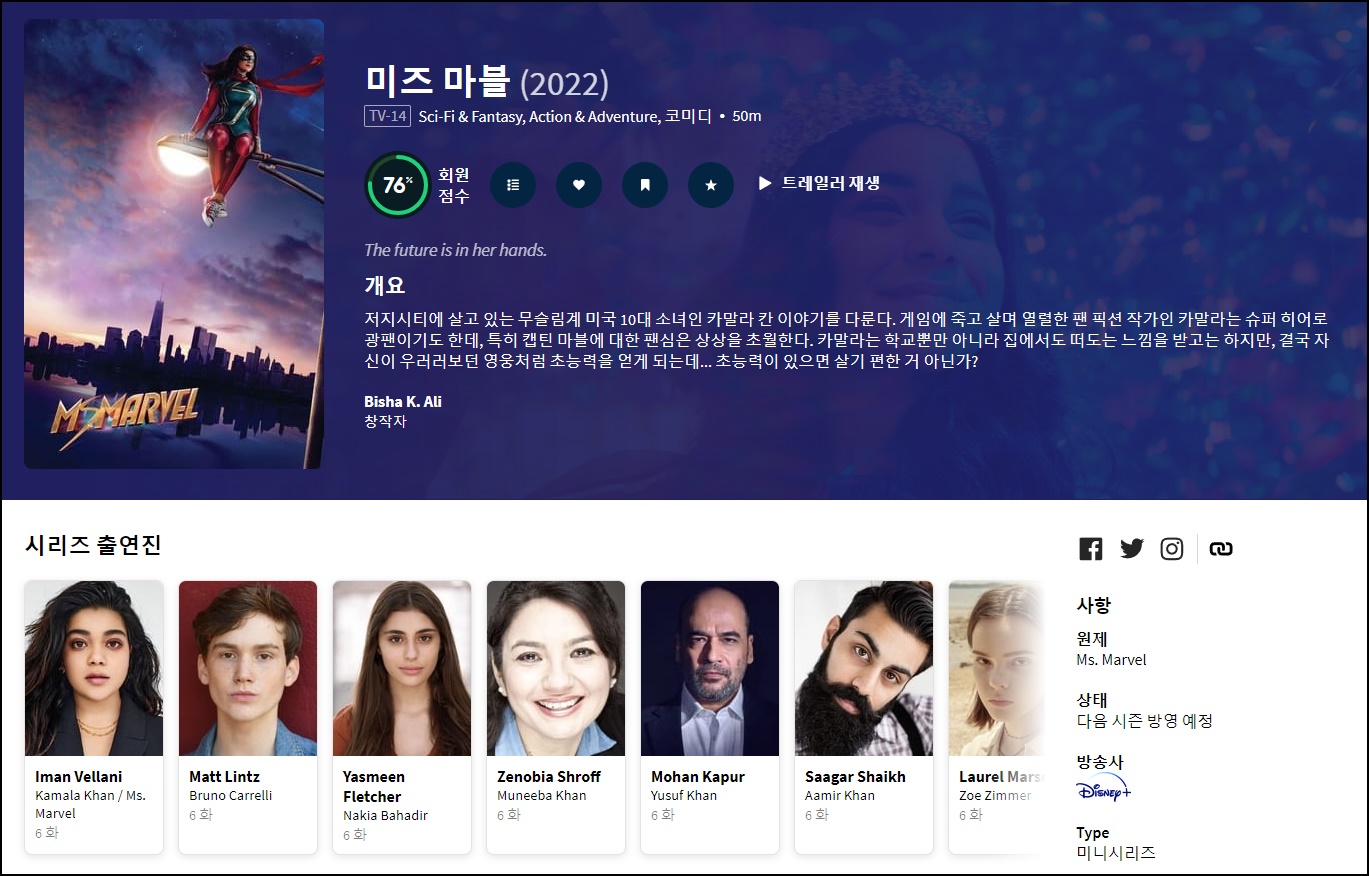1369x876 pixels.
Task: Open the Ms. Marvel poster image
Action: [x=174, y=244]
